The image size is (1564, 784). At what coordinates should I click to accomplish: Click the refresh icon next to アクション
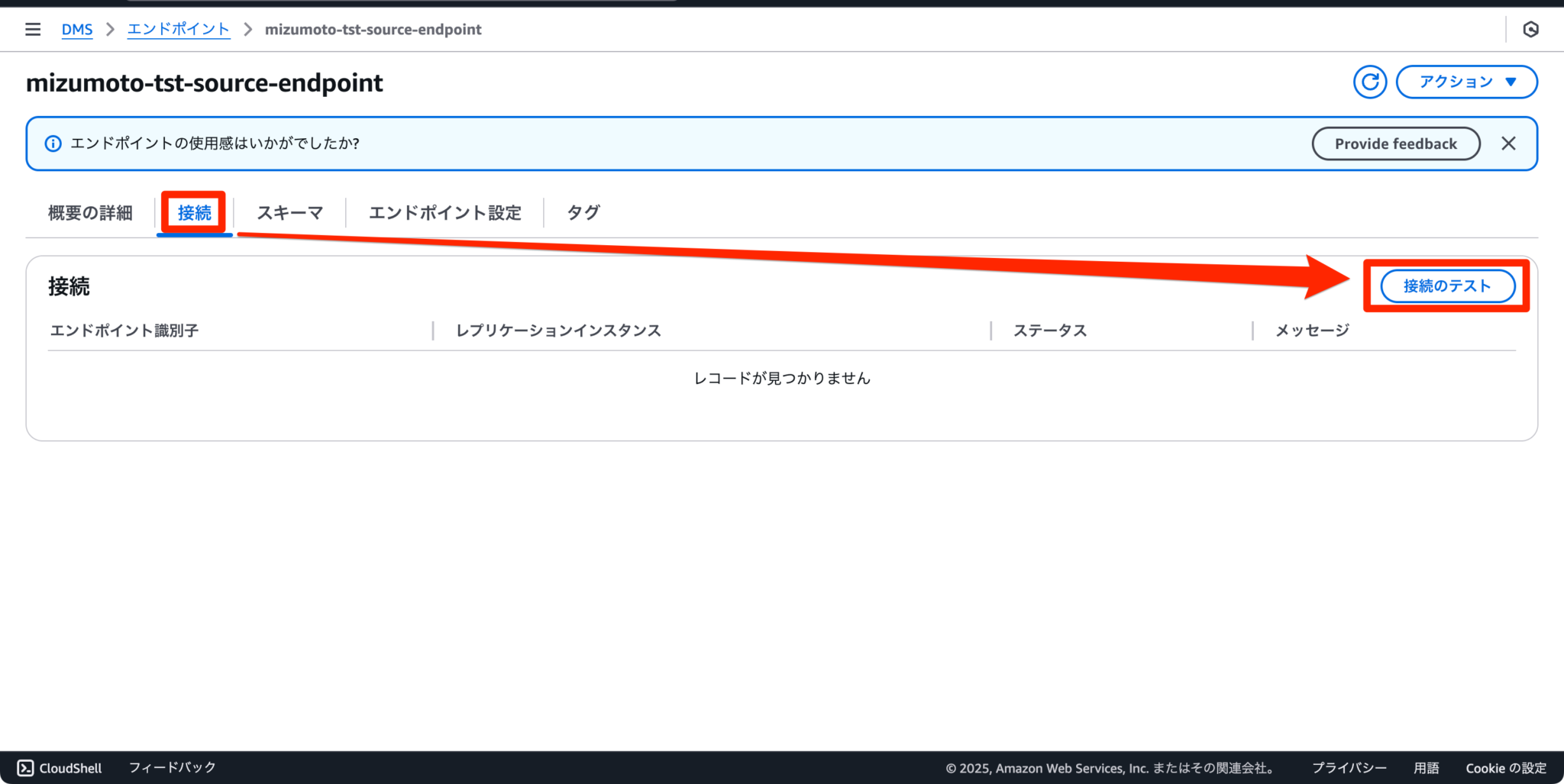1370,82
